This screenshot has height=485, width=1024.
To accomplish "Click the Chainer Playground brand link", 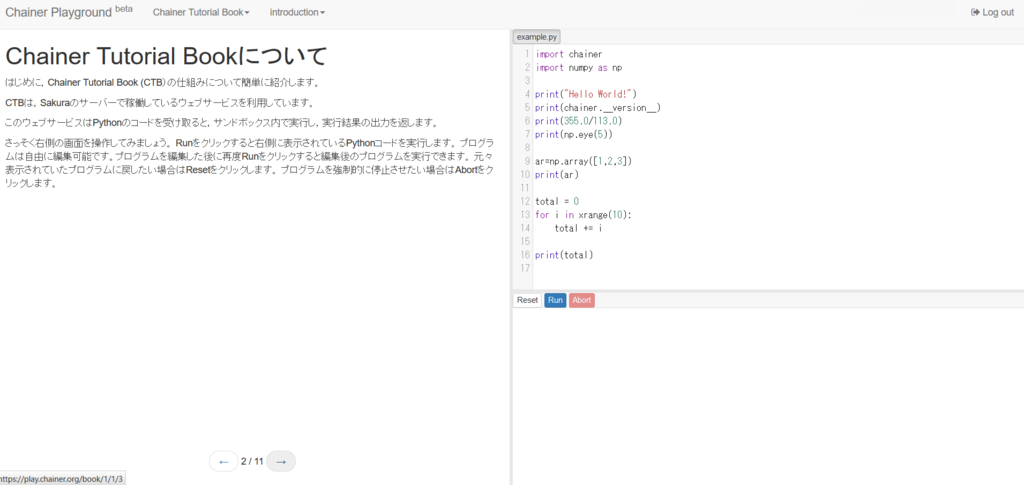I will 69,12.
